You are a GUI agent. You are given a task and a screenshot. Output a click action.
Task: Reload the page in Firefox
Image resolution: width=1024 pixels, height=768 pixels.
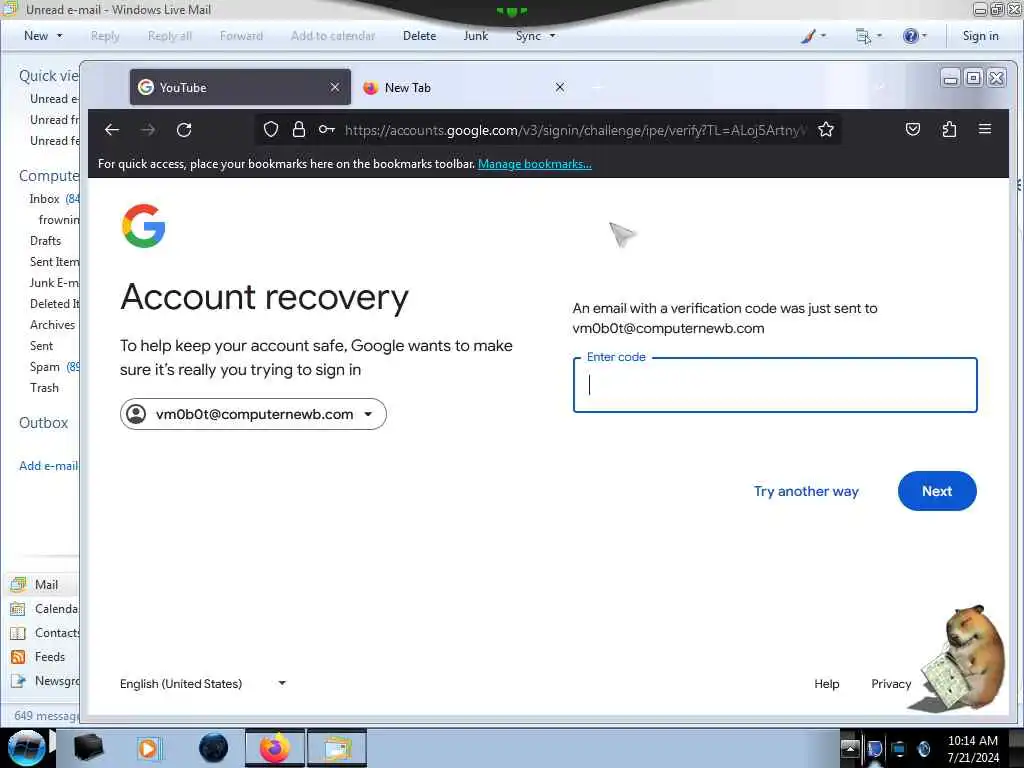(x=184, y=130)
